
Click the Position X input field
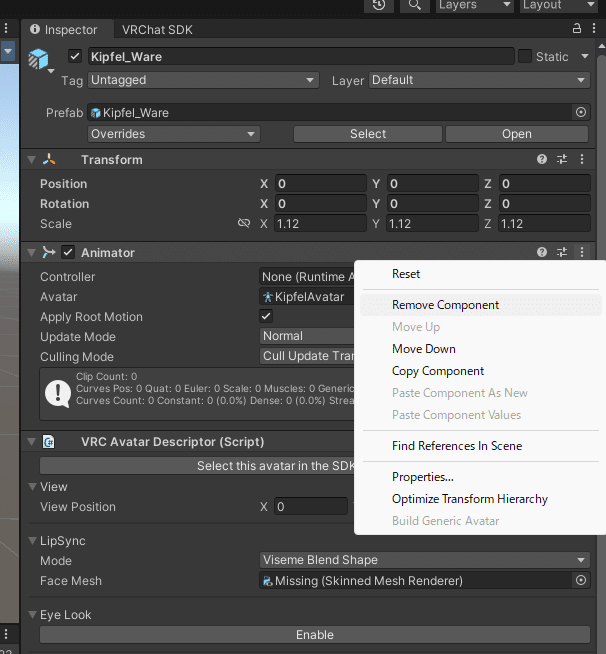click(x=320, y=184)
